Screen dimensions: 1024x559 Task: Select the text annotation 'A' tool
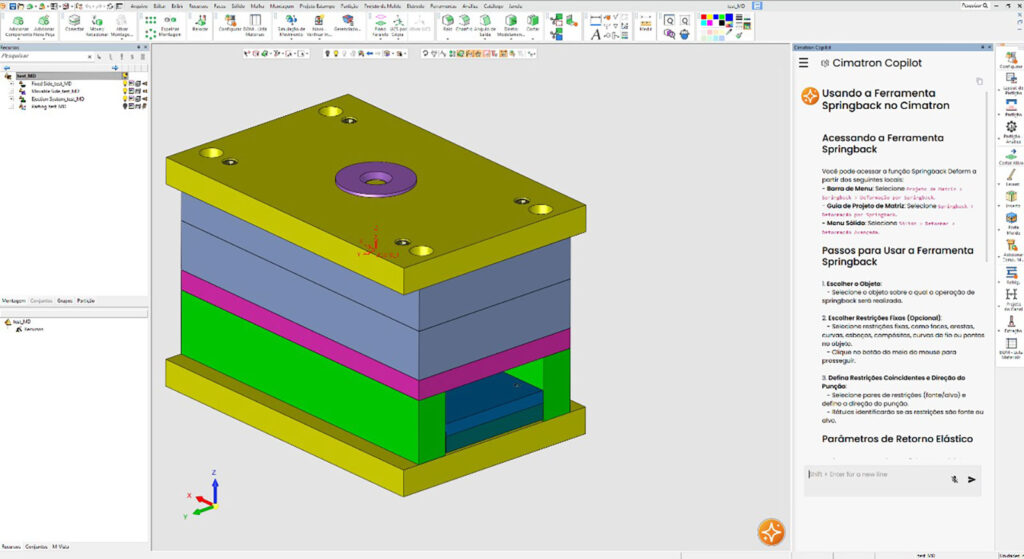[x=596, y=34]
